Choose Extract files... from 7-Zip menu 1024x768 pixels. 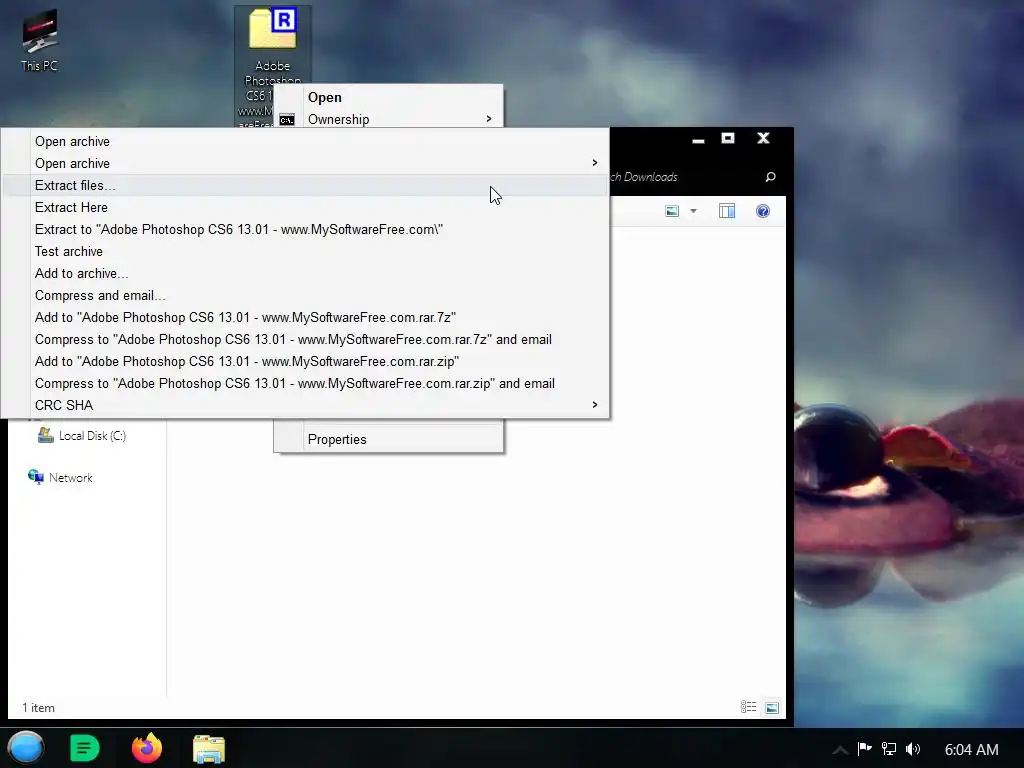(x=305, y=185)
